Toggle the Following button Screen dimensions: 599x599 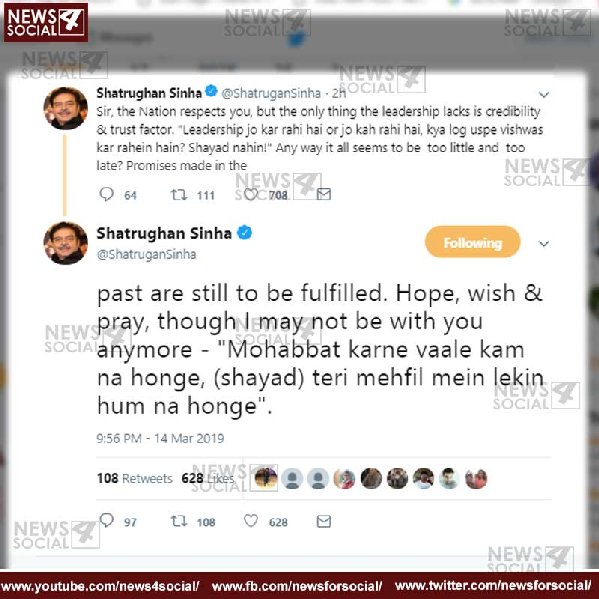tap(473, 242)
